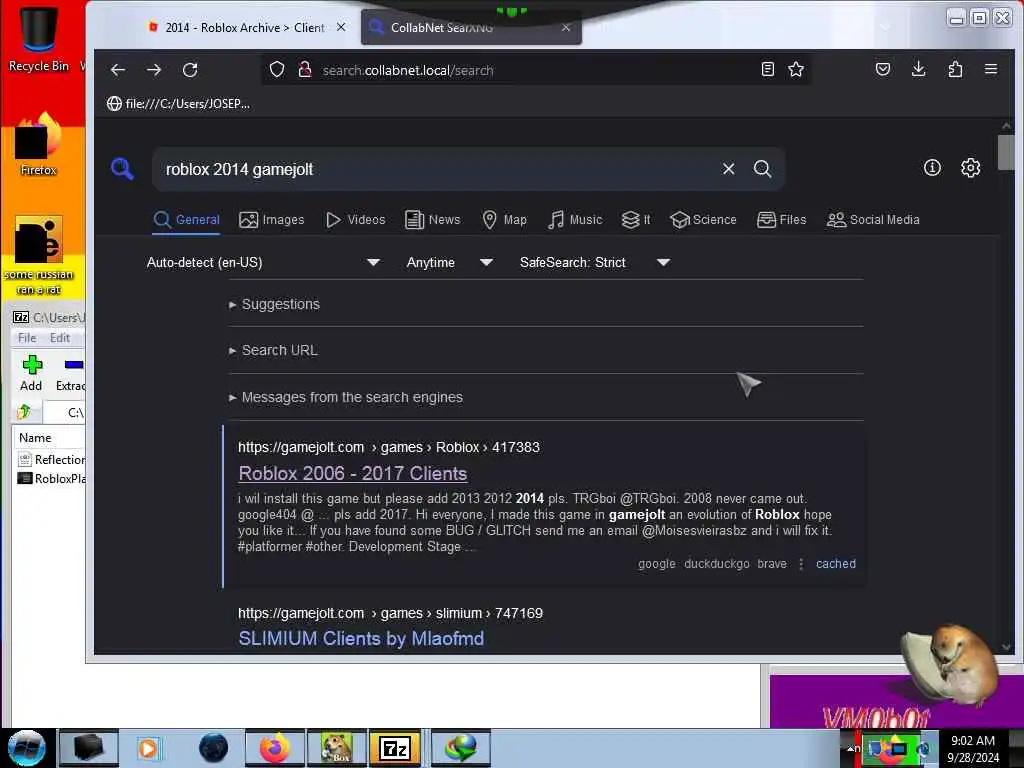Open the extensions puzzle icon
The height and width of the screenshot is (768, 1024).
tap(955, 69)
